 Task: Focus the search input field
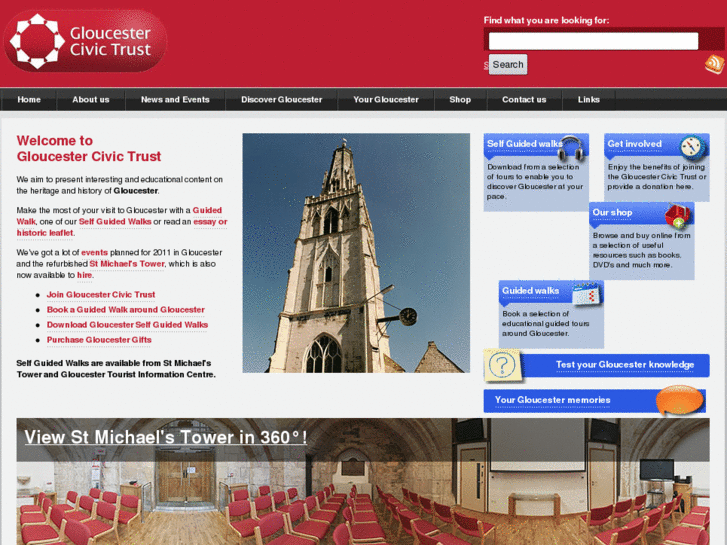click(593, 41)
